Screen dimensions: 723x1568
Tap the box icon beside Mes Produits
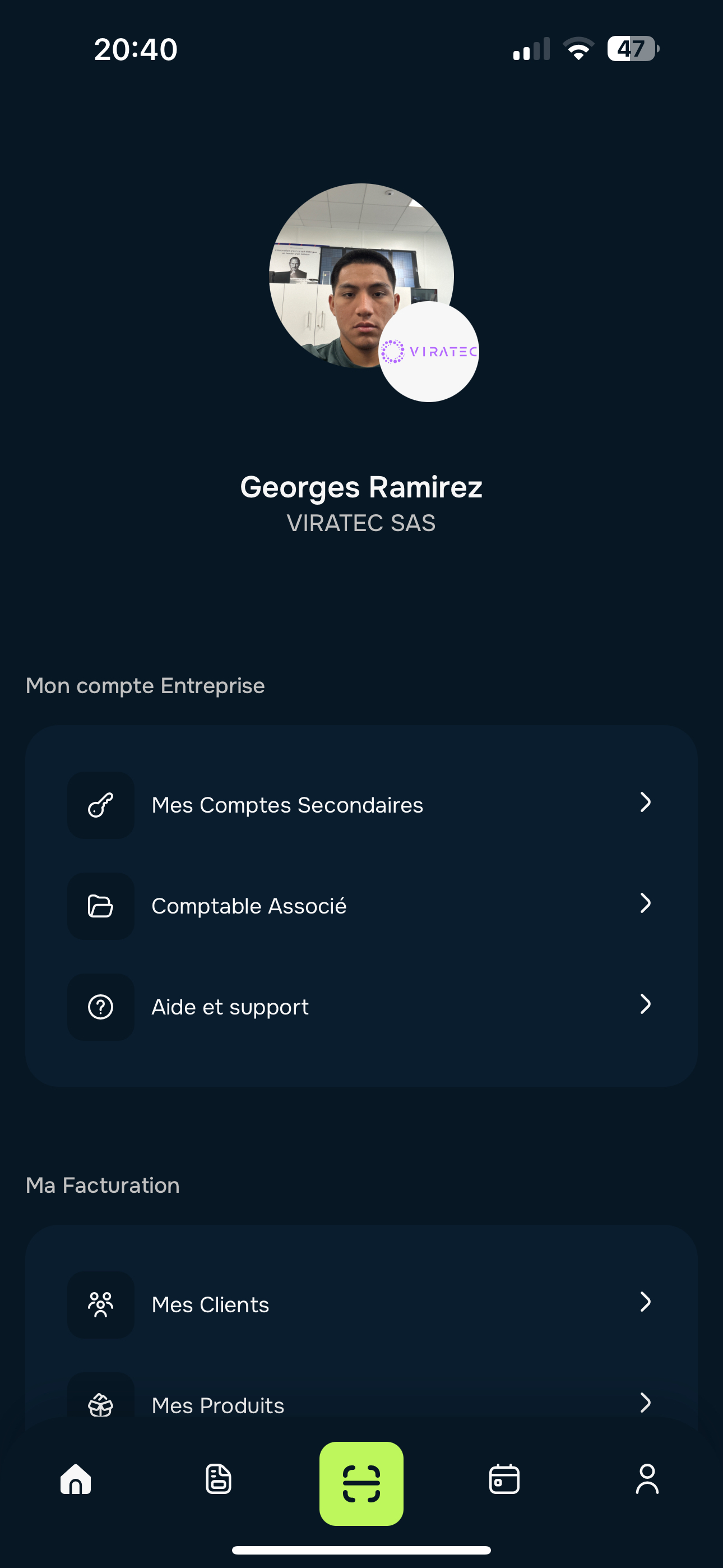click(100, 1404)
